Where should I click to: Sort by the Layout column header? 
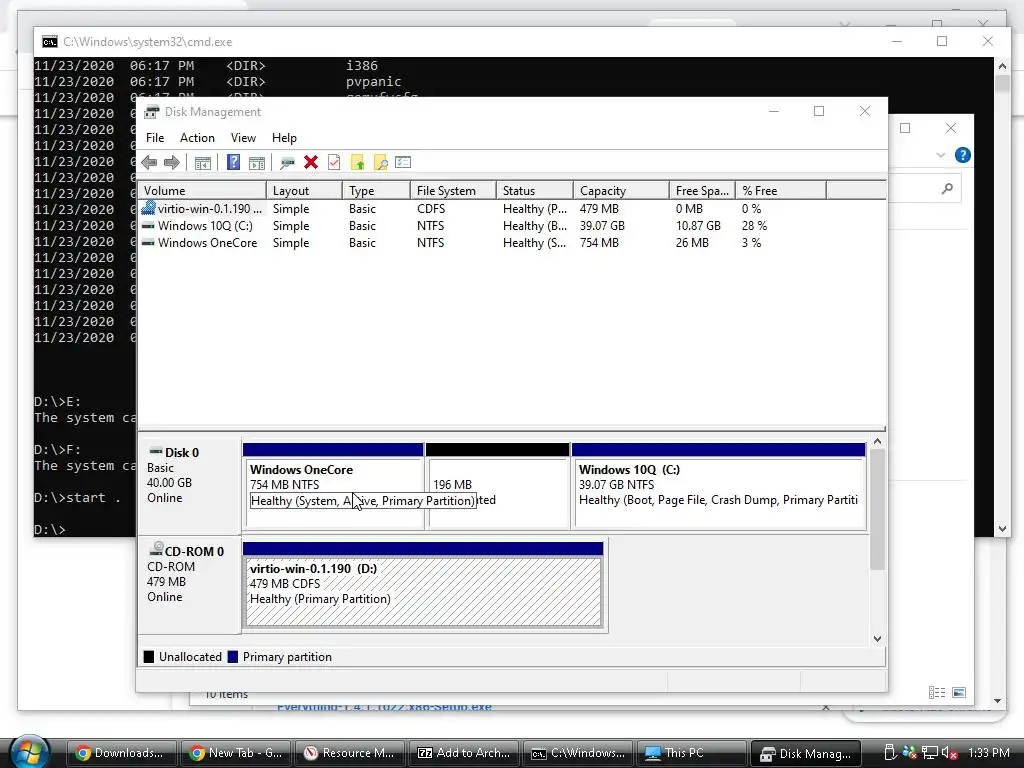(x=304, y=191)
